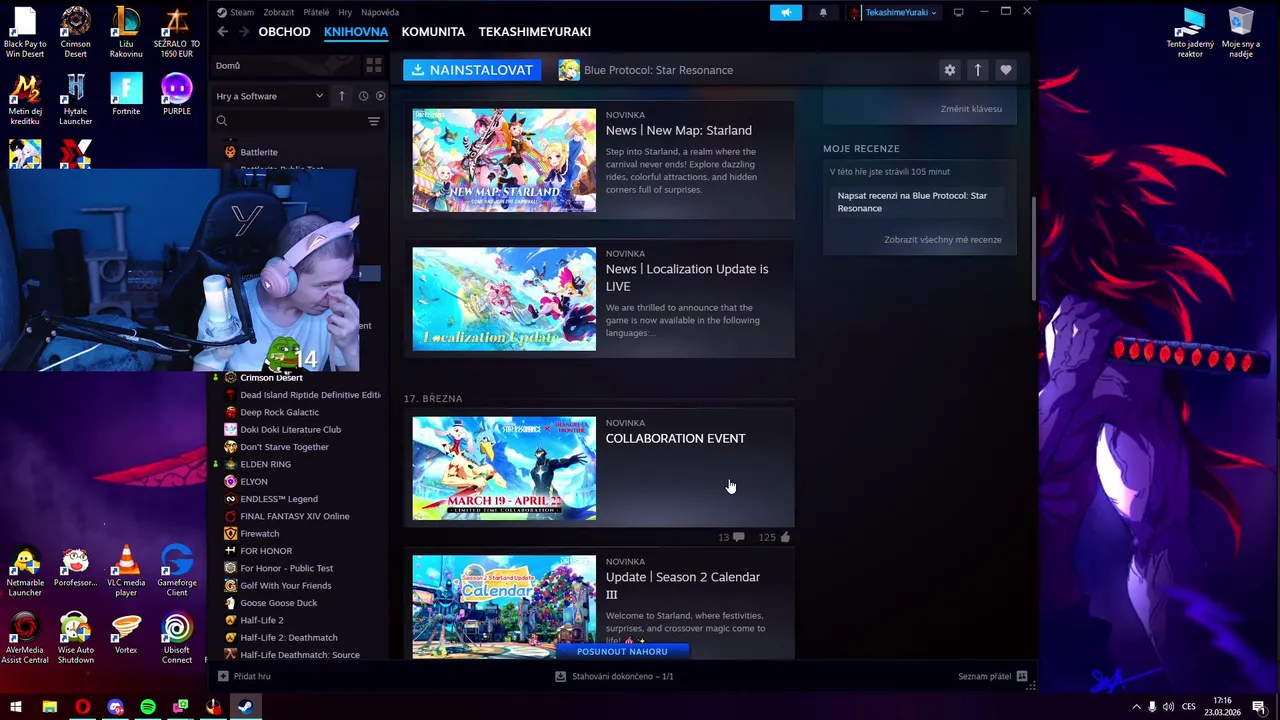Open Vortex desktop shortcut
The width and height of the screenshot is (1280, 720).
(126, 635)
